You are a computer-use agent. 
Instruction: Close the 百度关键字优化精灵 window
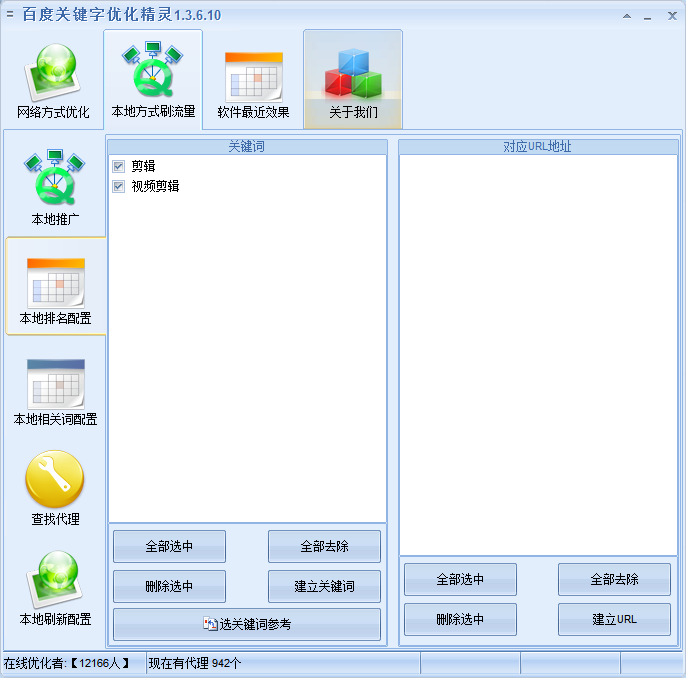pyautogui.click(x=672, y=16)
